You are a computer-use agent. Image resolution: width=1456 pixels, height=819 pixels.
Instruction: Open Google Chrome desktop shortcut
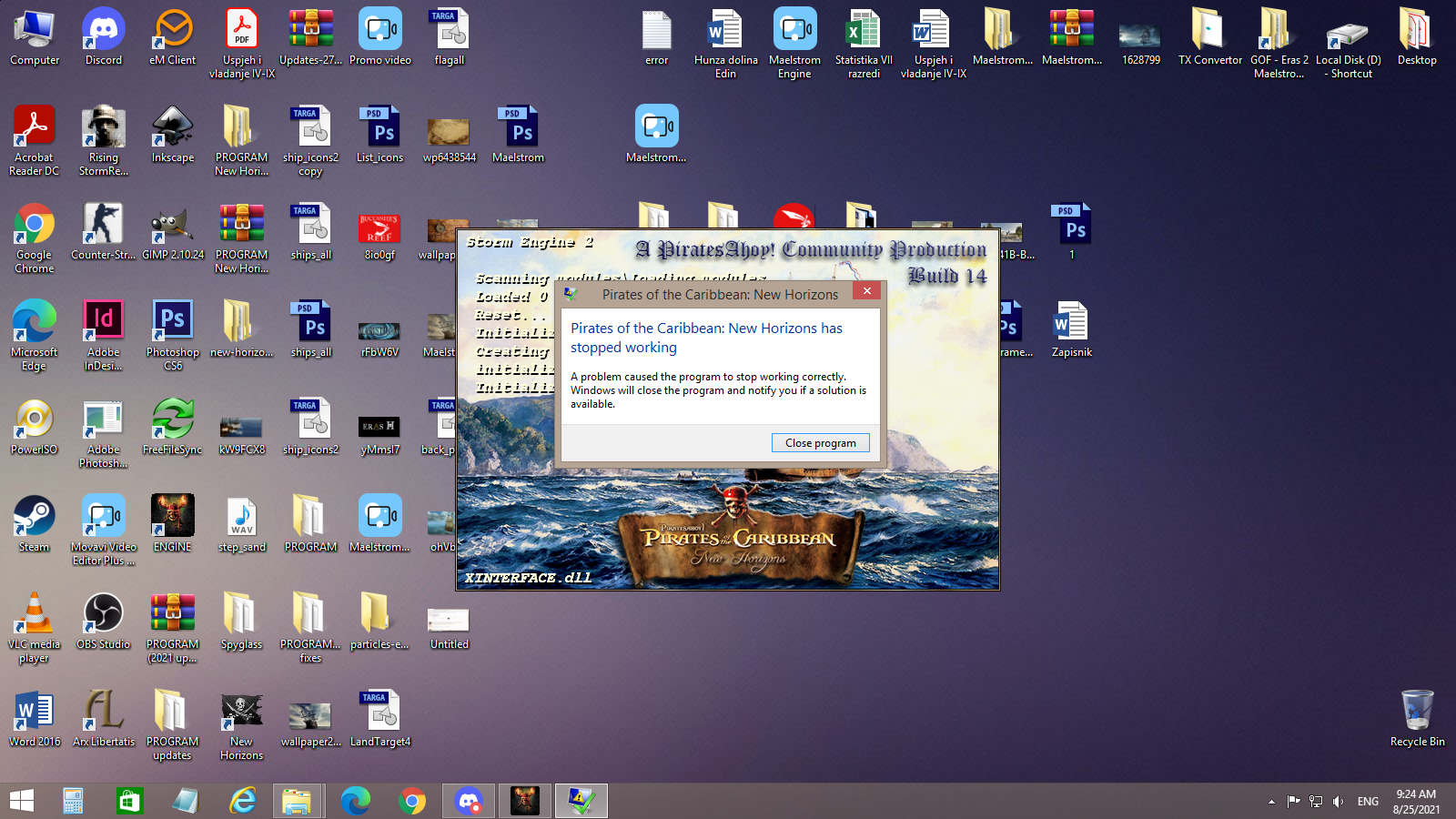click(x=35, y=238)
